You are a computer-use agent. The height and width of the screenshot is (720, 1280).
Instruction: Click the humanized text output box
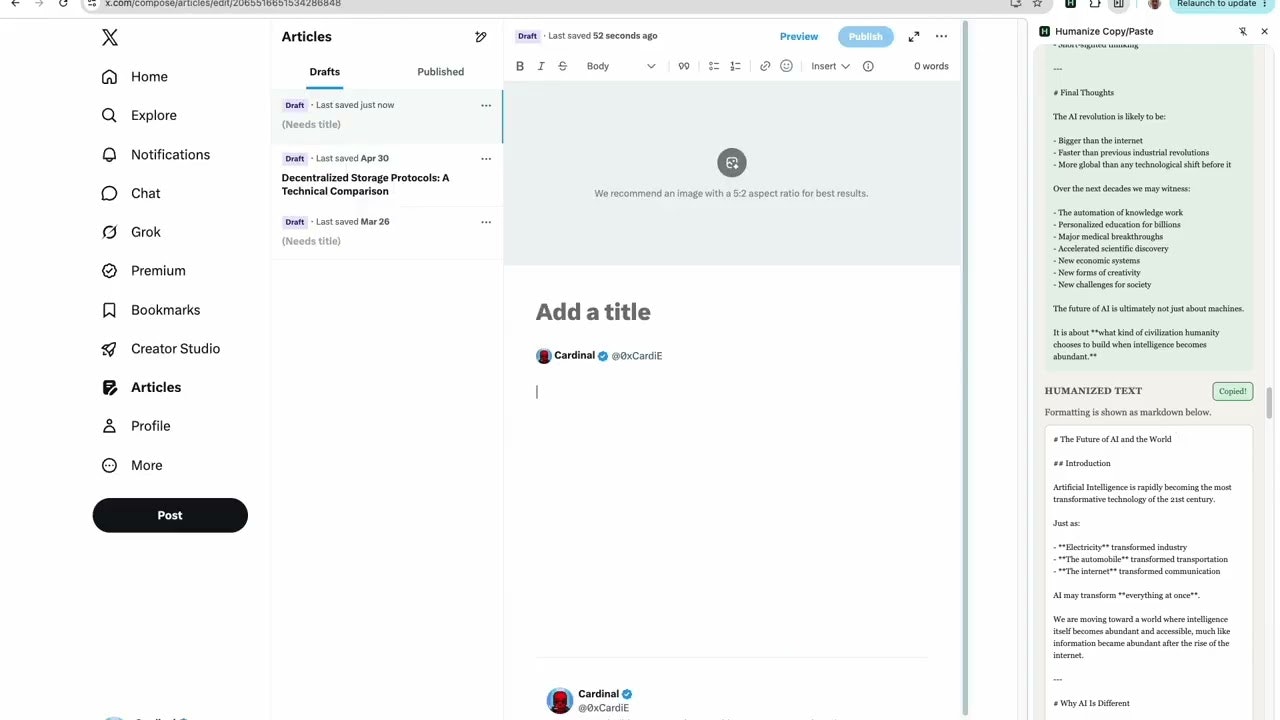(1148, 573)
